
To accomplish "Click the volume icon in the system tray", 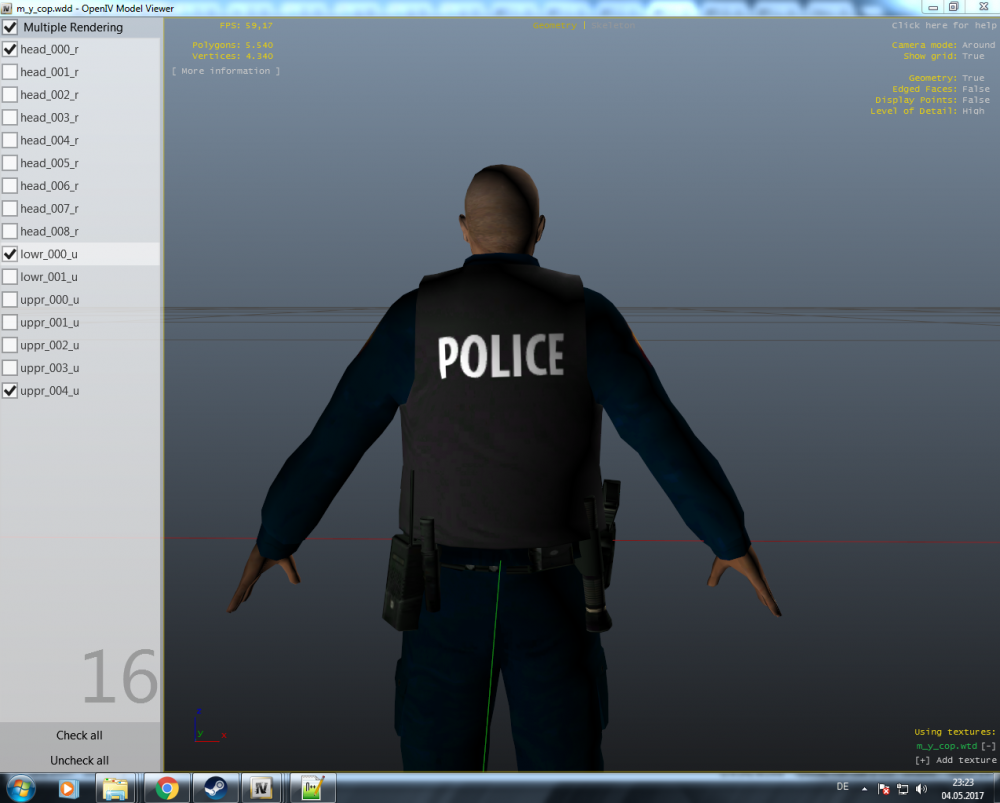I will pyautogui.click(x=922, y=788).
